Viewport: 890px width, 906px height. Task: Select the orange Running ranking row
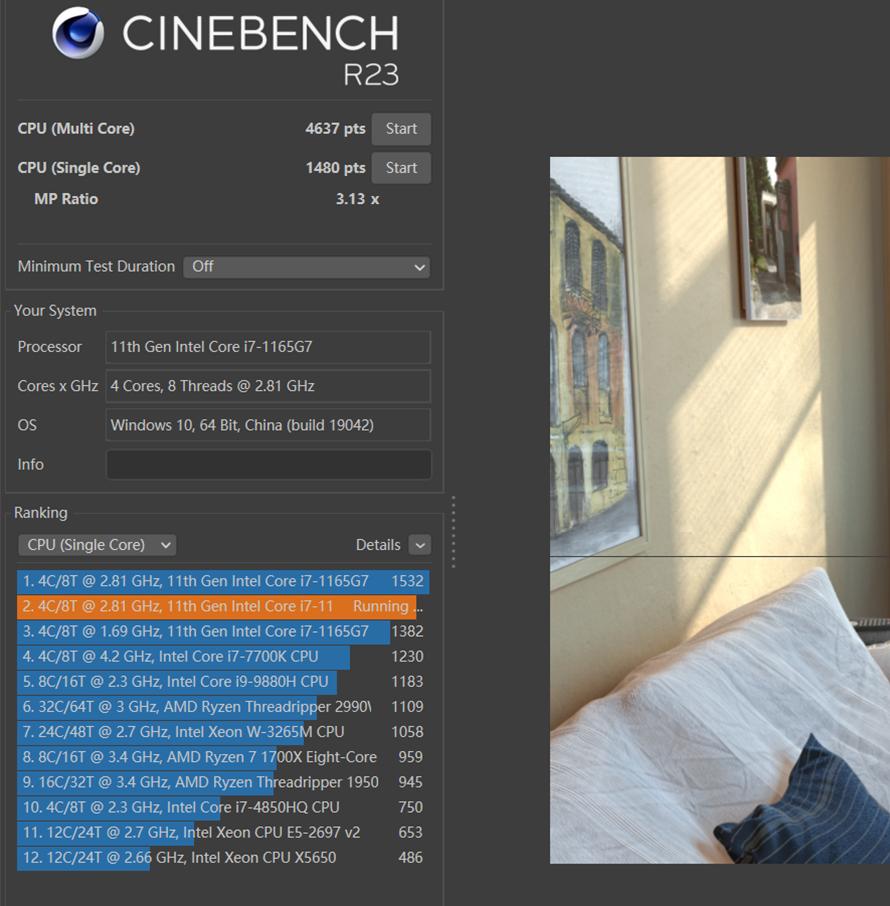[223, 606]
